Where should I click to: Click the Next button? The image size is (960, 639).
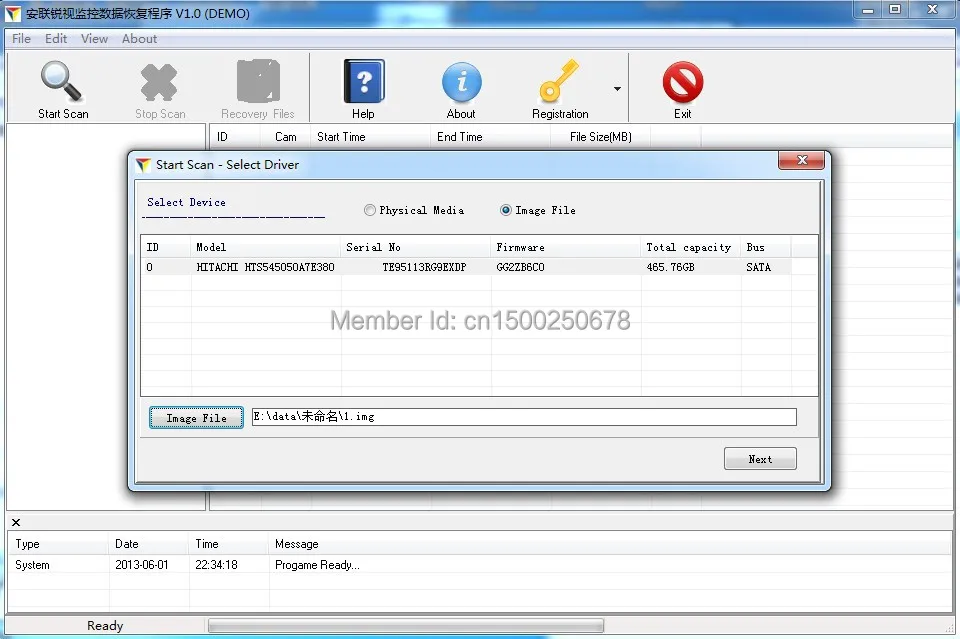(760, 458)
